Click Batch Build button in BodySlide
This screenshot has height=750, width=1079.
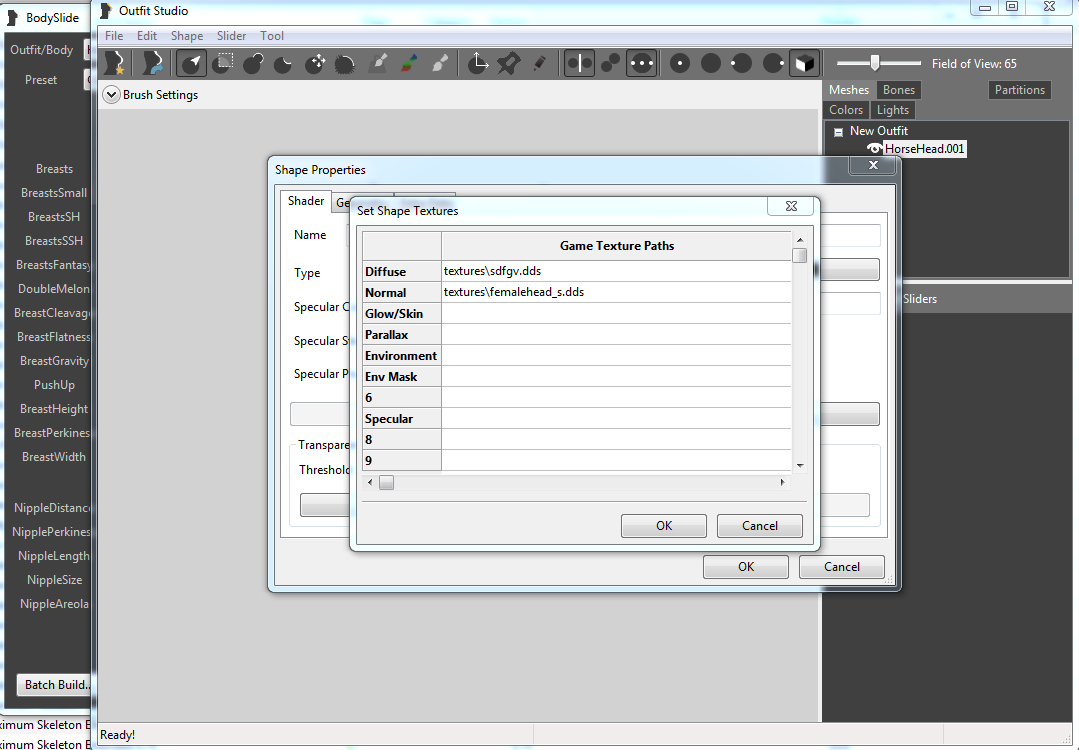coord(55,685)
